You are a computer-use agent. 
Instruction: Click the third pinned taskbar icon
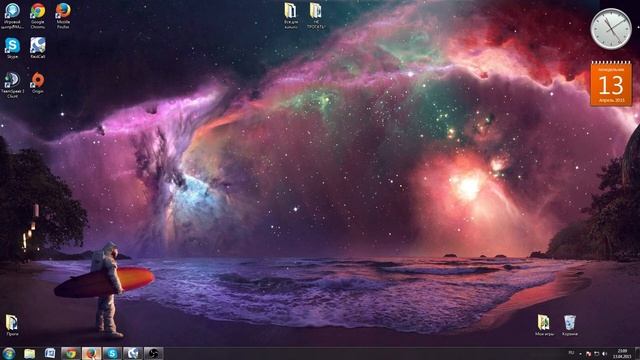pyautogui.click(x=50, y=353)
